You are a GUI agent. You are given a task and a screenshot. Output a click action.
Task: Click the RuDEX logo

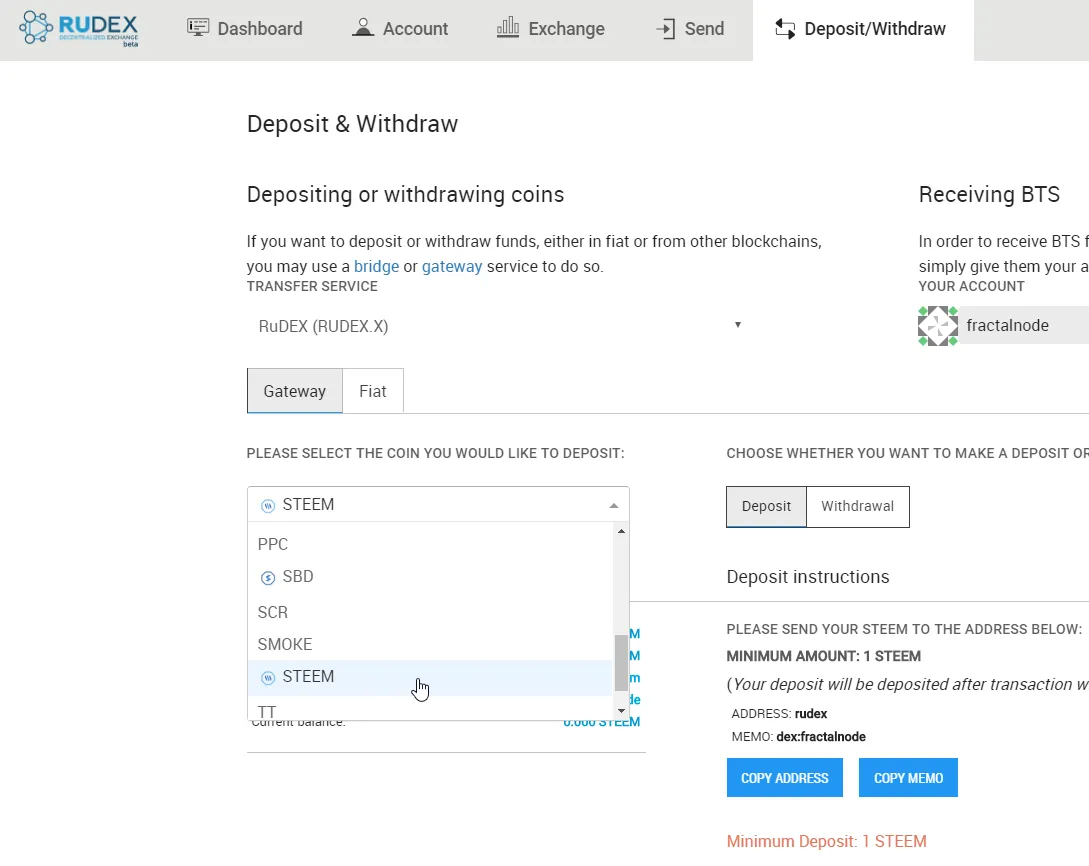(78, 28)
